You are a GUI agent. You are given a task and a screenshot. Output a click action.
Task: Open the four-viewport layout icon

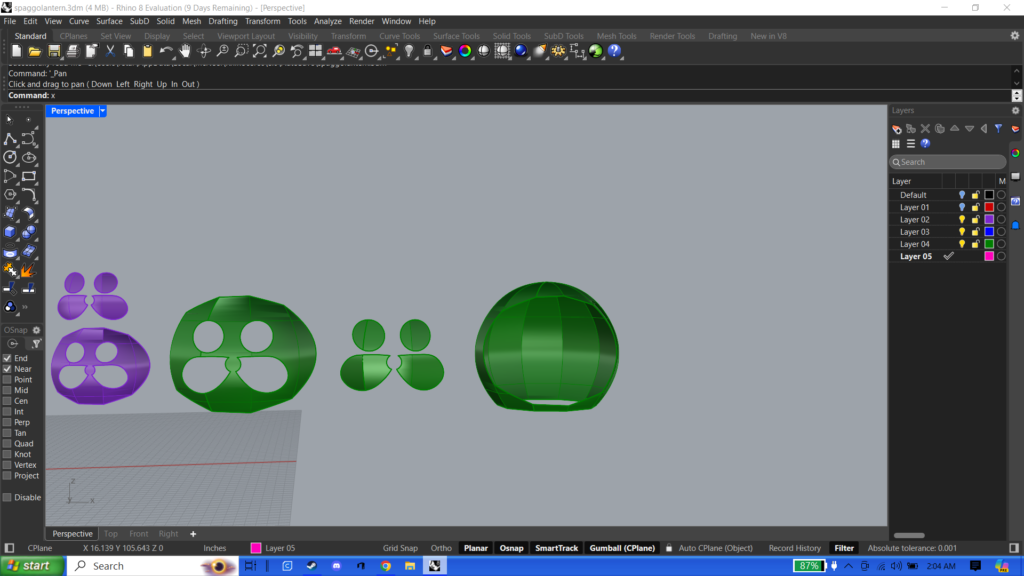pos(315,51)
